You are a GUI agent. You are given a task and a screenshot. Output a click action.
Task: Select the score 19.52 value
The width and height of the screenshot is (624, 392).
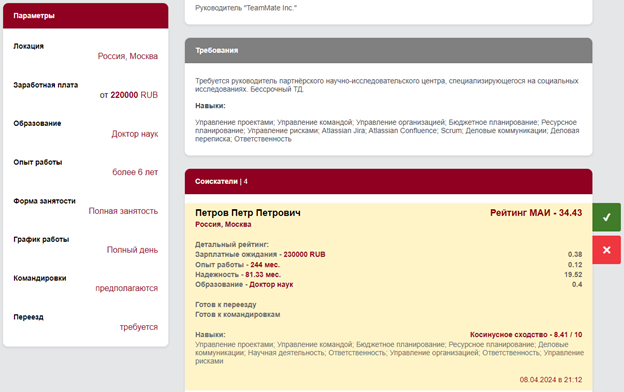(573, 275)
